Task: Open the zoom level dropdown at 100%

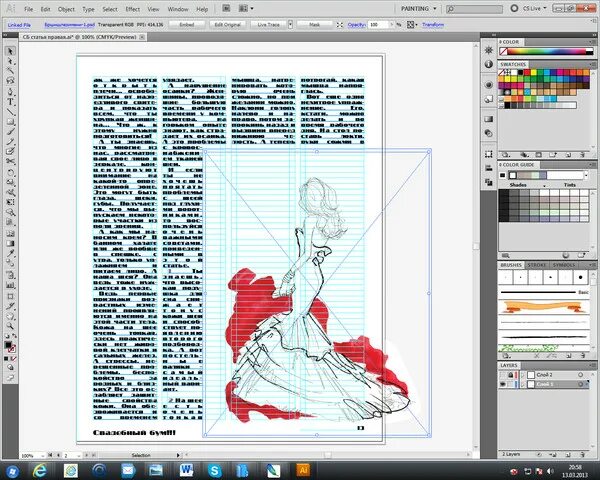Action: tap(42, 456)
